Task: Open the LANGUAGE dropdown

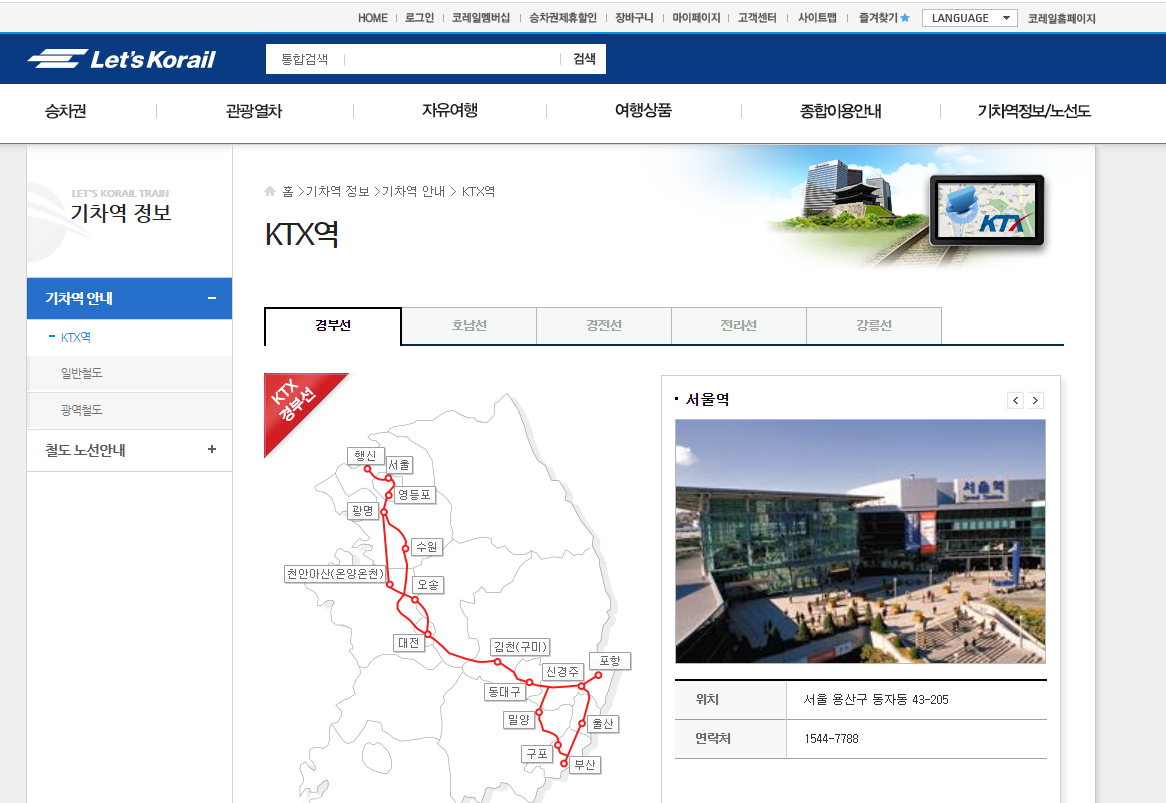Action: (970, 18)
